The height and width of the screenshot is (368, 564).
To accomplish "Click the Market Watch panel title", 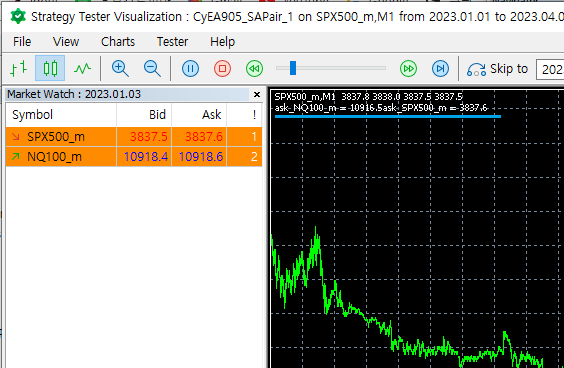I will (74, 94).
